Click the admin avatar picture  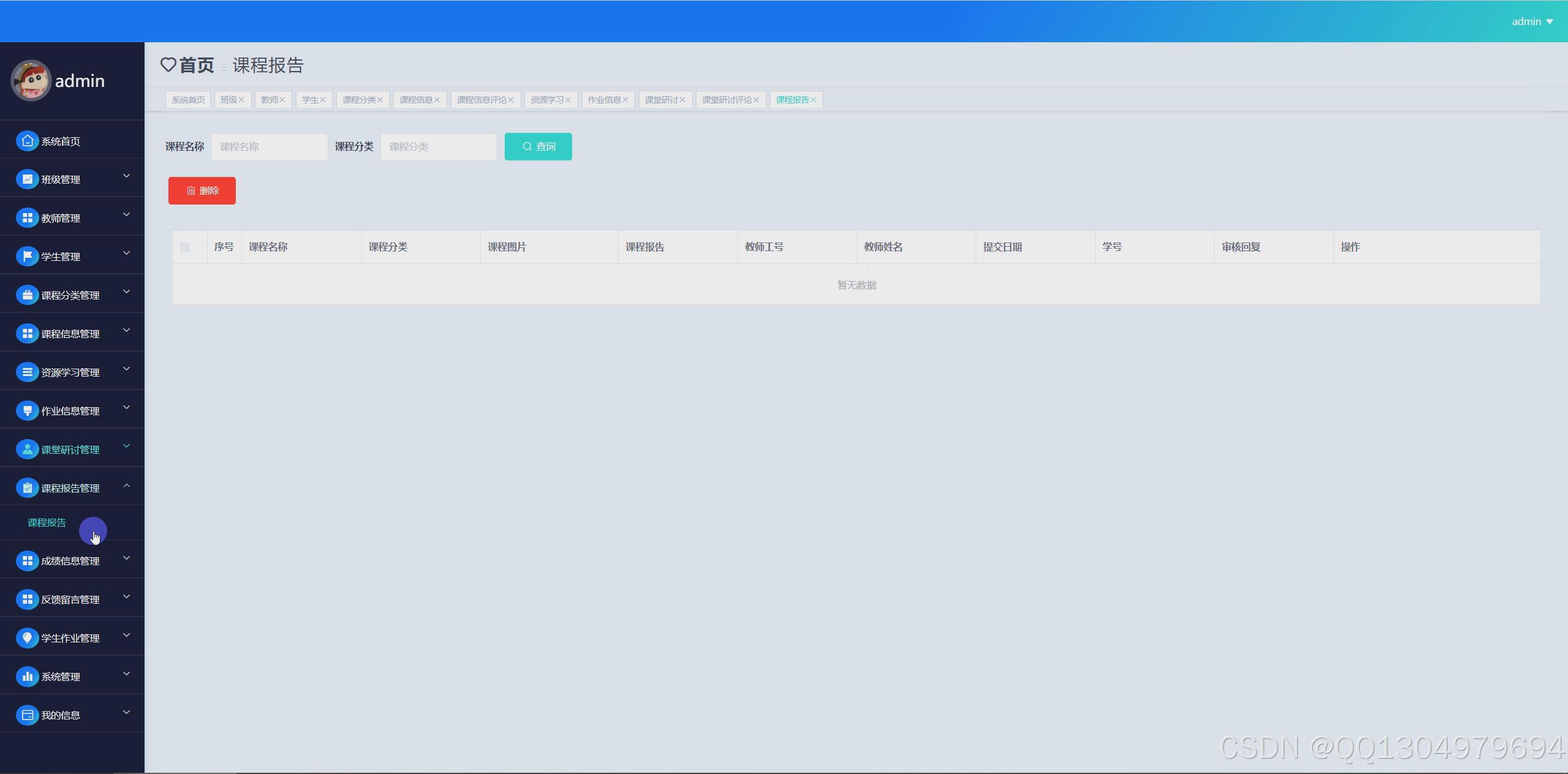31,80
